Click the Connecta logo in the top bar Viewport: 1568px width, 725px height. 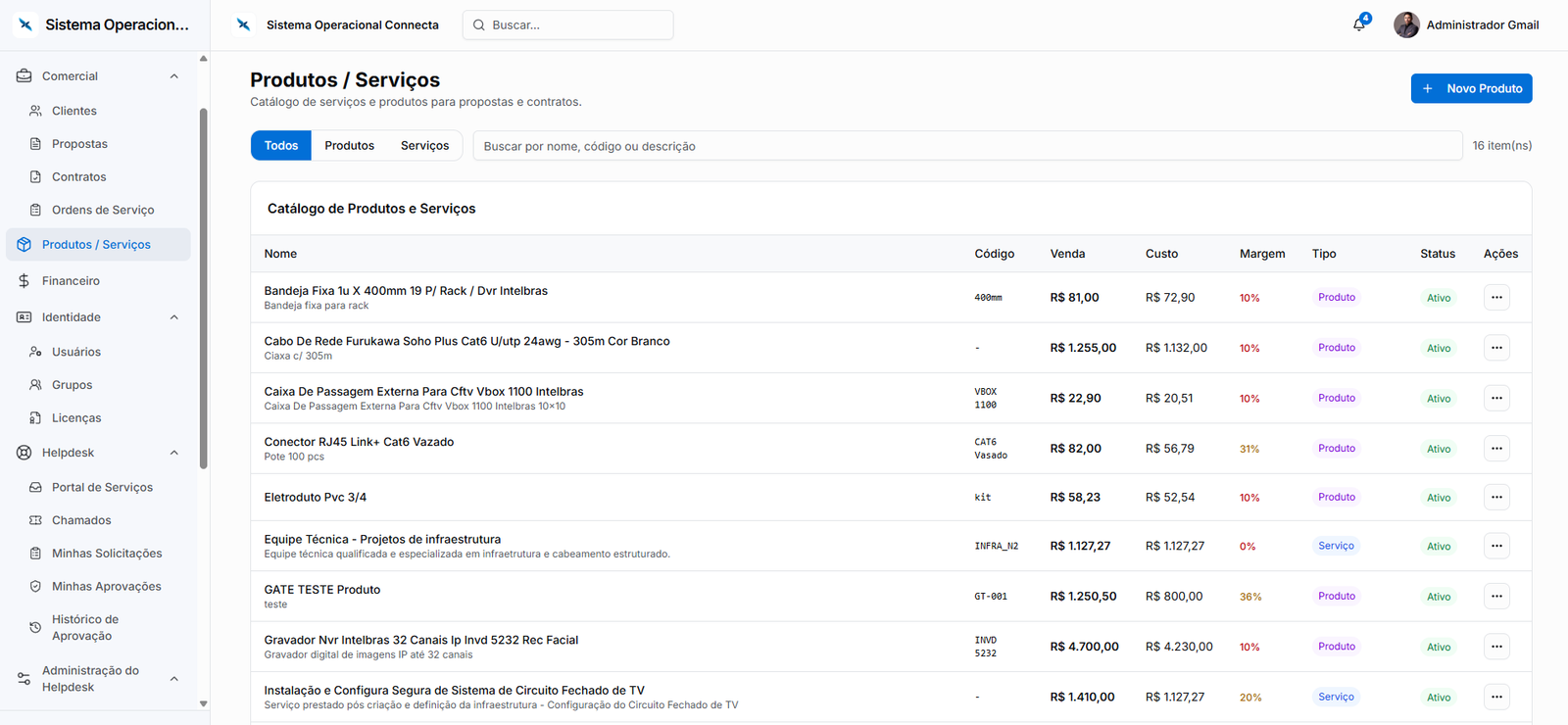[x=243, y=24]
